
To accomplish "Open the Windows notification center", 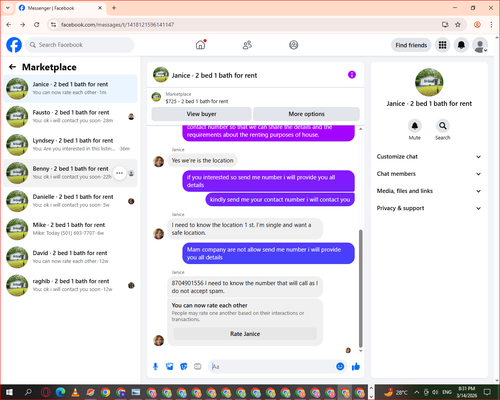I will pyautogui.click(x=487, y=392).
